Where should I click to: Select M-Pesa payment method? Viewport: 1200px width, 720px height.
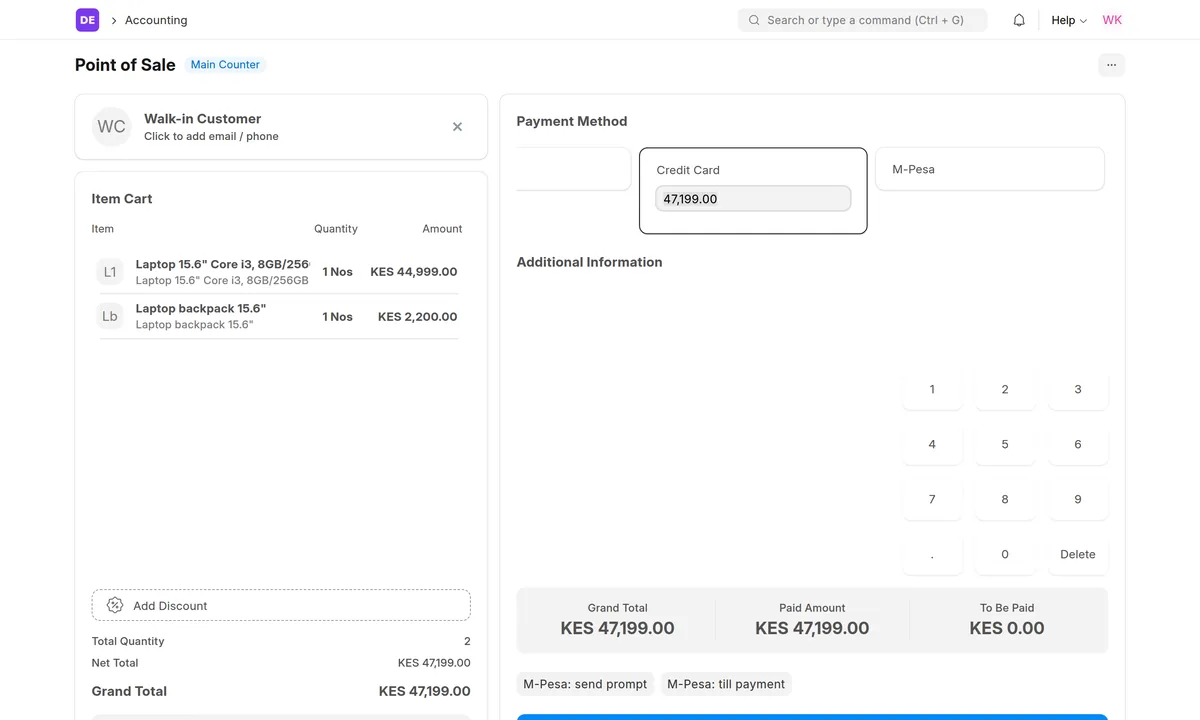pos(990,169)
